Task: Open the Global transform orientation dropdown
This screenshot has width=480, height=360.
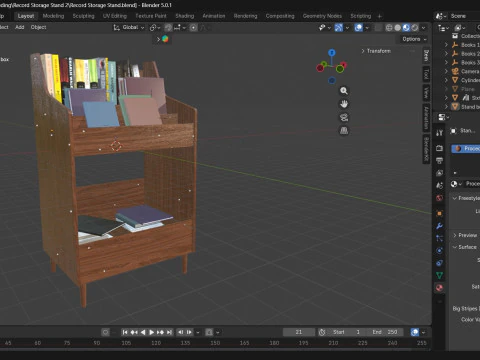Action: point(129,28)
